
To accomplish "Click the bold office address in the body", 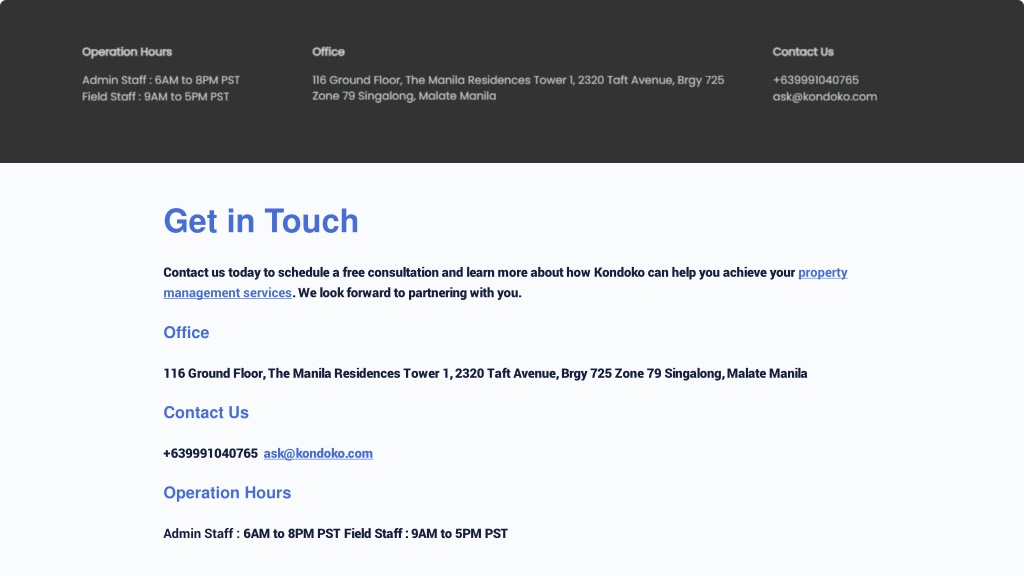I will click(485, 374).
